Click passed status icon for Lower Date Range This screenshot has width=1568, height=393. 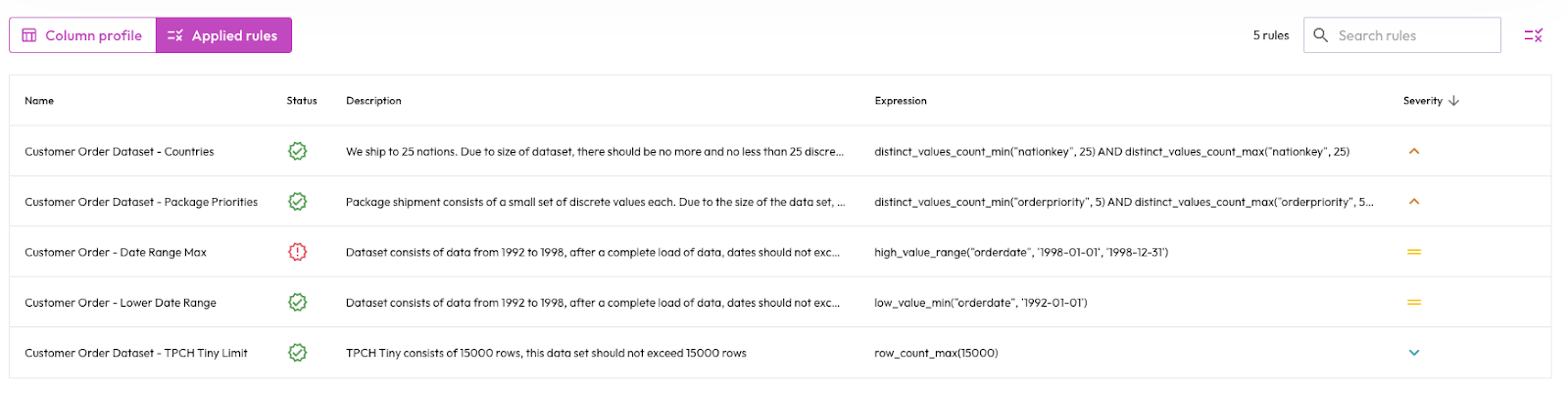tap(297, 303)
